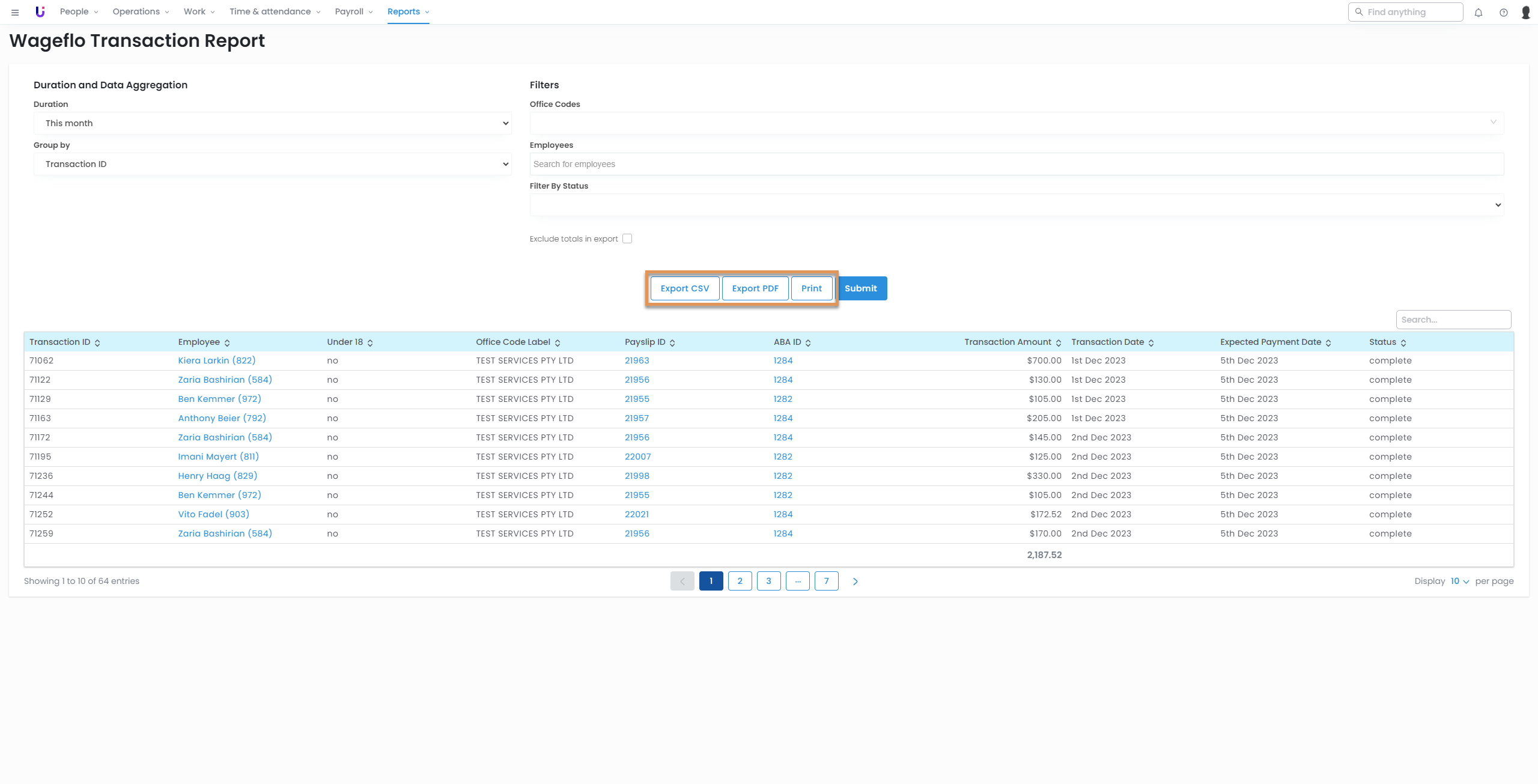Open the hamburger menu icon

[15, 12]
